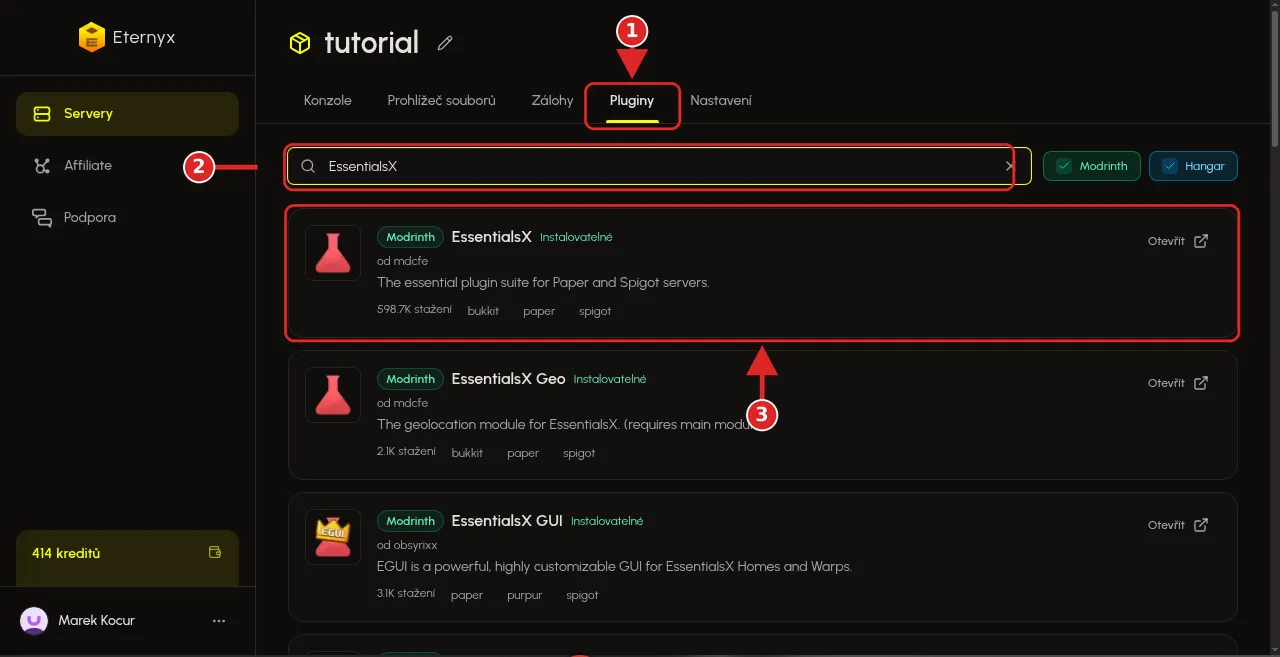Click Instalovatelné label on EssentialsX GUI
This screenshot has width=1280, height=657.
point(607,522)
